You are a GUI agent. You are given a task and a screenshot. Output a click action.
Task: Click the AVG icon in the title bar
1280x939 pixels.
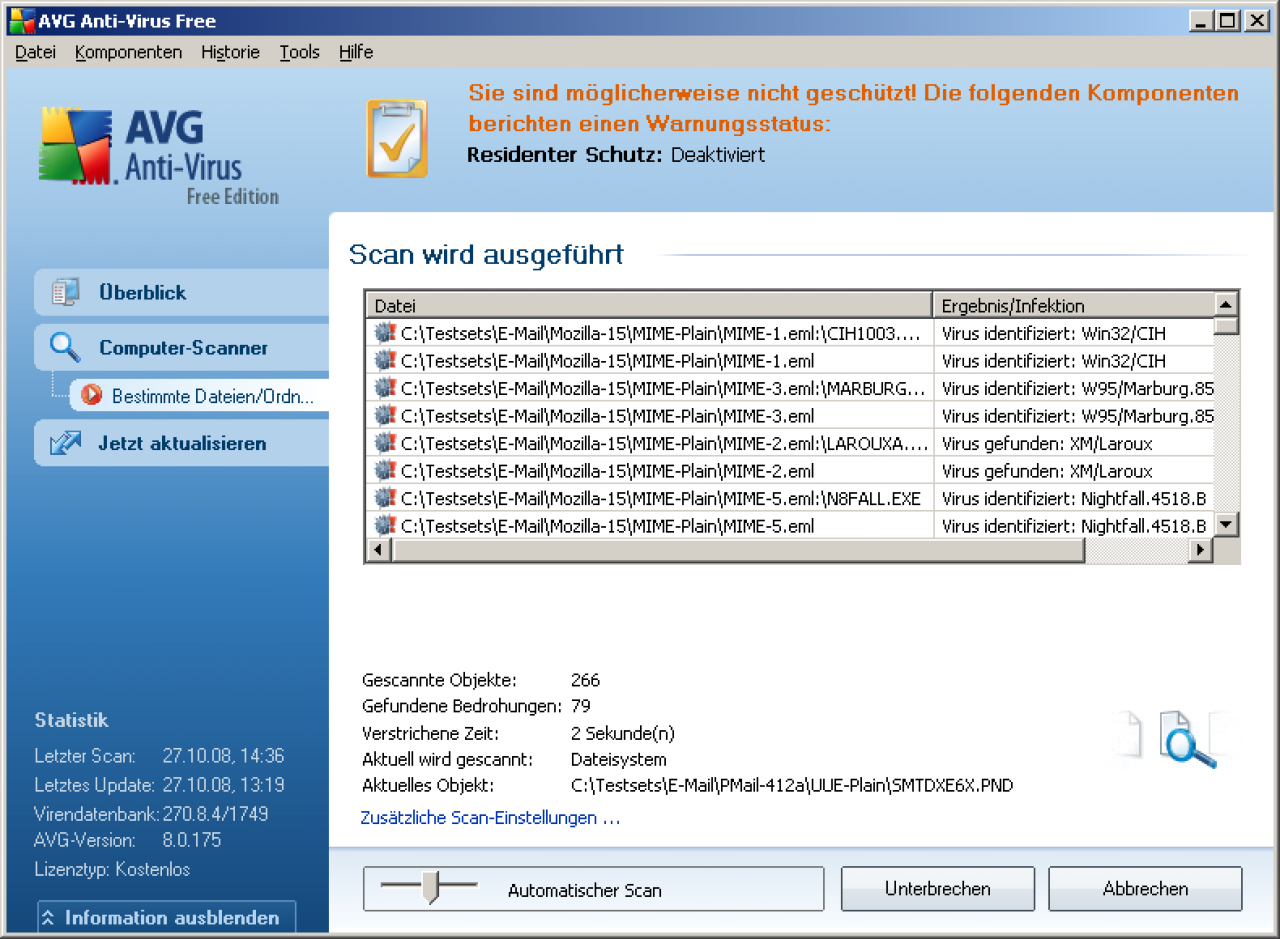(21, 20)
